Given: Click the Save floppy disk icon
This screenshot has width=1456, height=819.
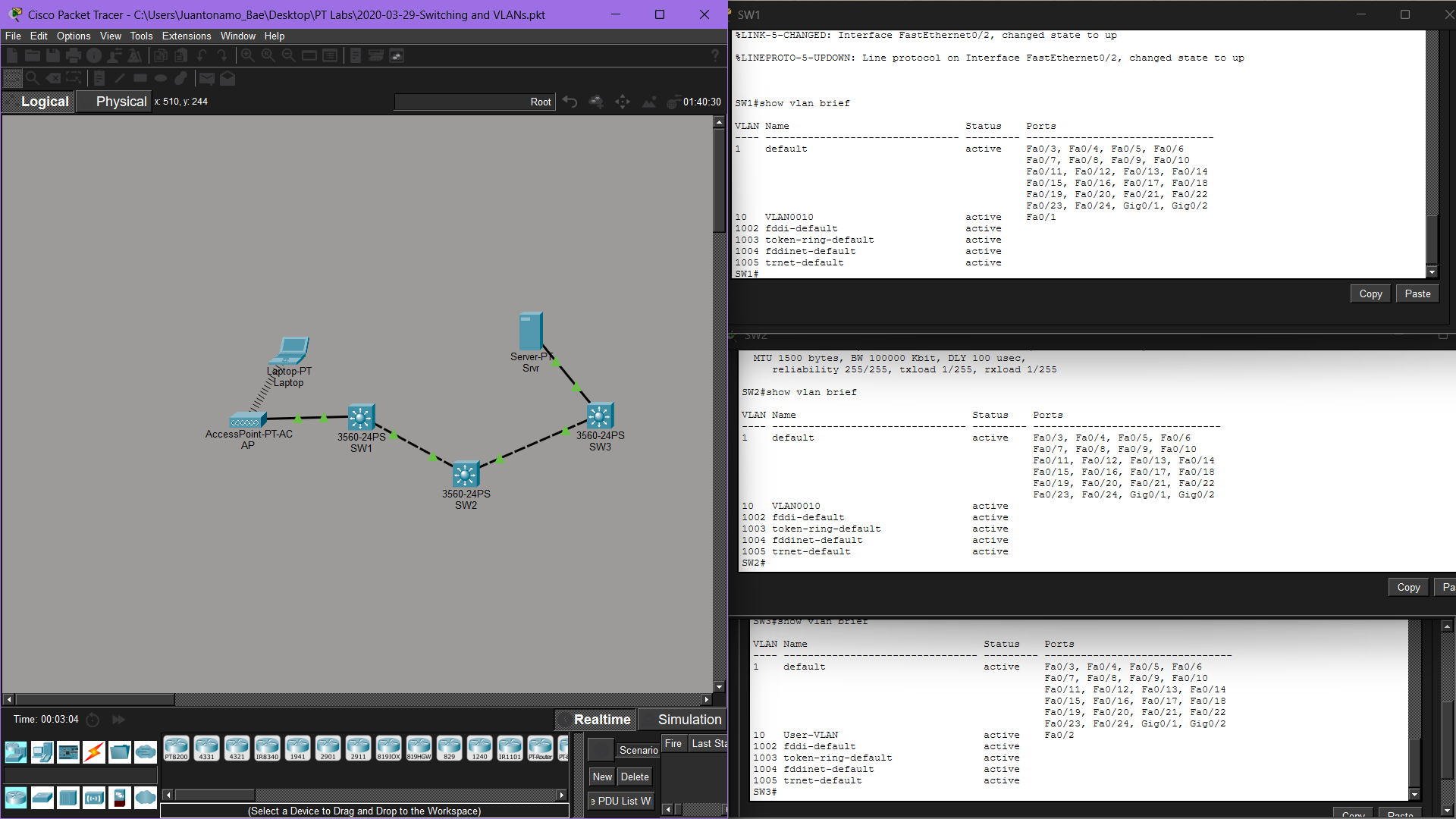Looking at the screenshot, I should point(53,55).
